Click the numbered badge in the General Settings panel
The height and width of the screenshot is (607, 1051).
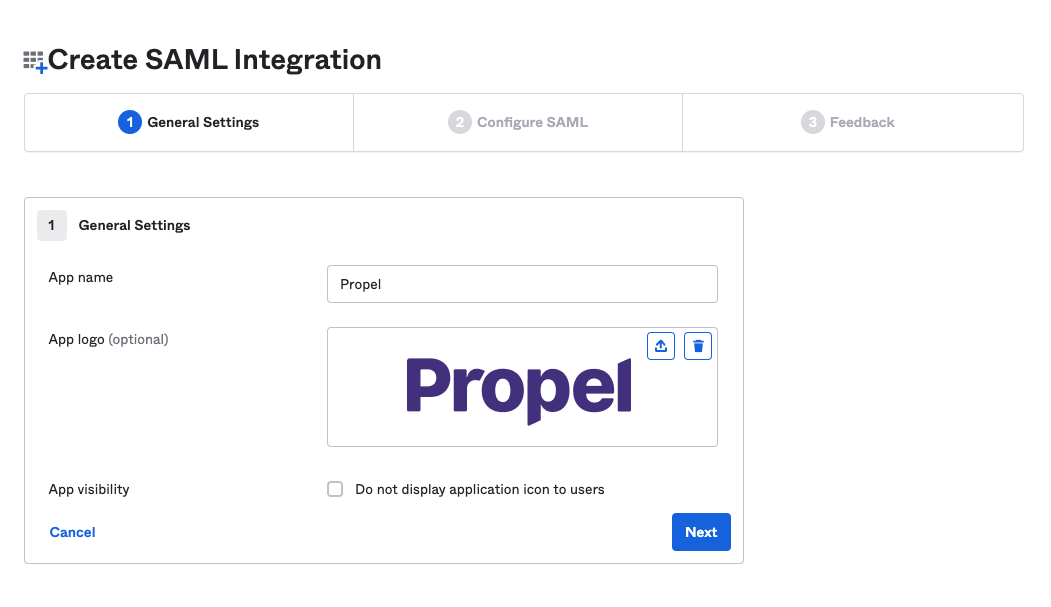(52, 225)
